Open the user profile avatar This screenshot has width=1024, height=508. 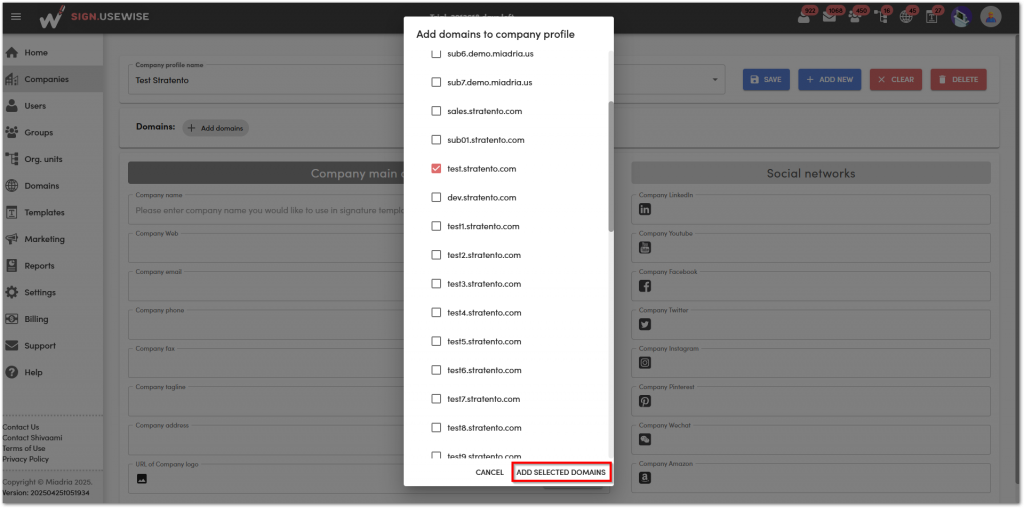(991, 17)
